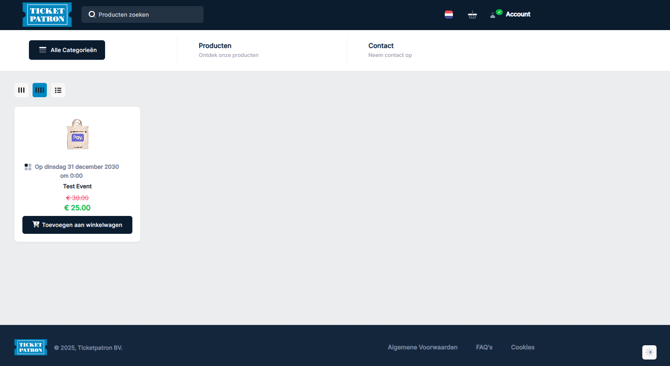
Task: Click the Ticket Patron logo in header
Action: pos(47,15)
